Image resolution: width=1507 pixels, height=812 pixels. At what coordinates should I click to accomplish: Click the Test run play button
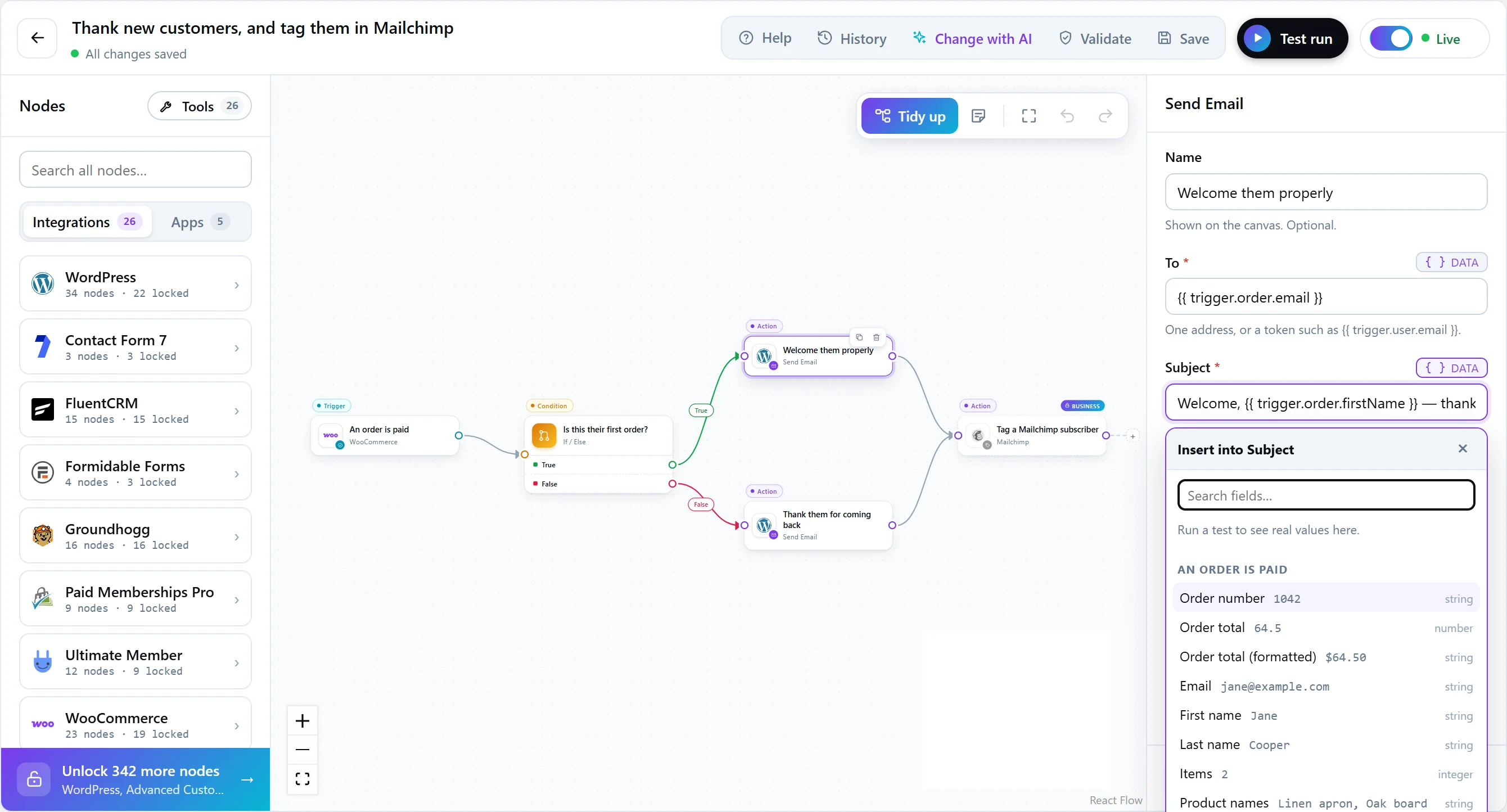point(1292,39)
